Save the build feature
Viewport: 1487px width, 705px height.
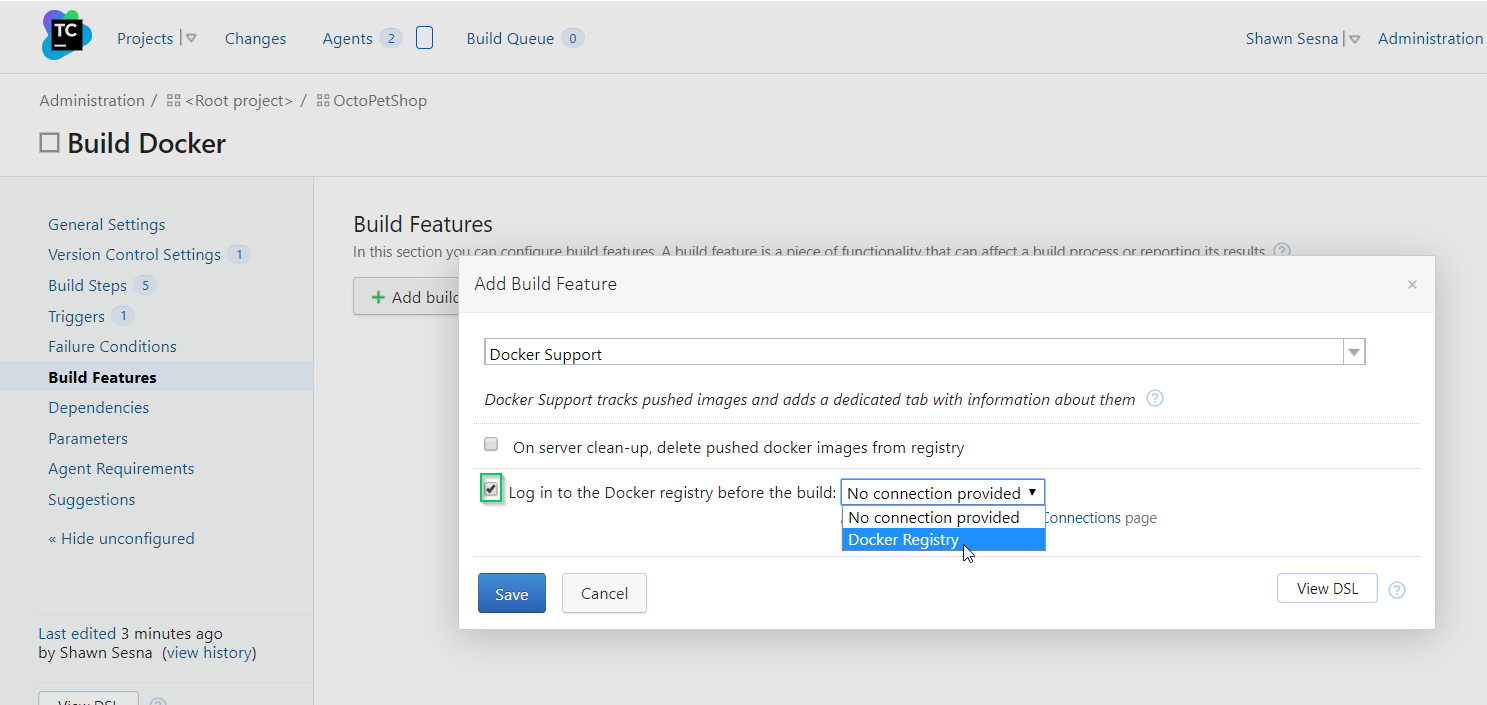pyautogui.click(x=512, y=593)
